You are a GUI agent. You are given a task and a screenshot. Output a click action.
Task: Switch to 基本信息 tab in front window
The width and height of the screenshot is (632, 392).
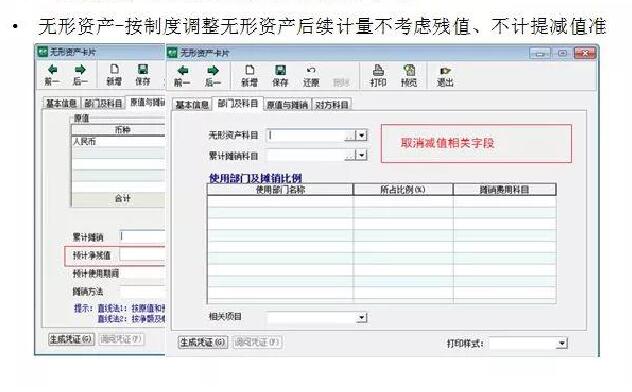pos(192,105)
